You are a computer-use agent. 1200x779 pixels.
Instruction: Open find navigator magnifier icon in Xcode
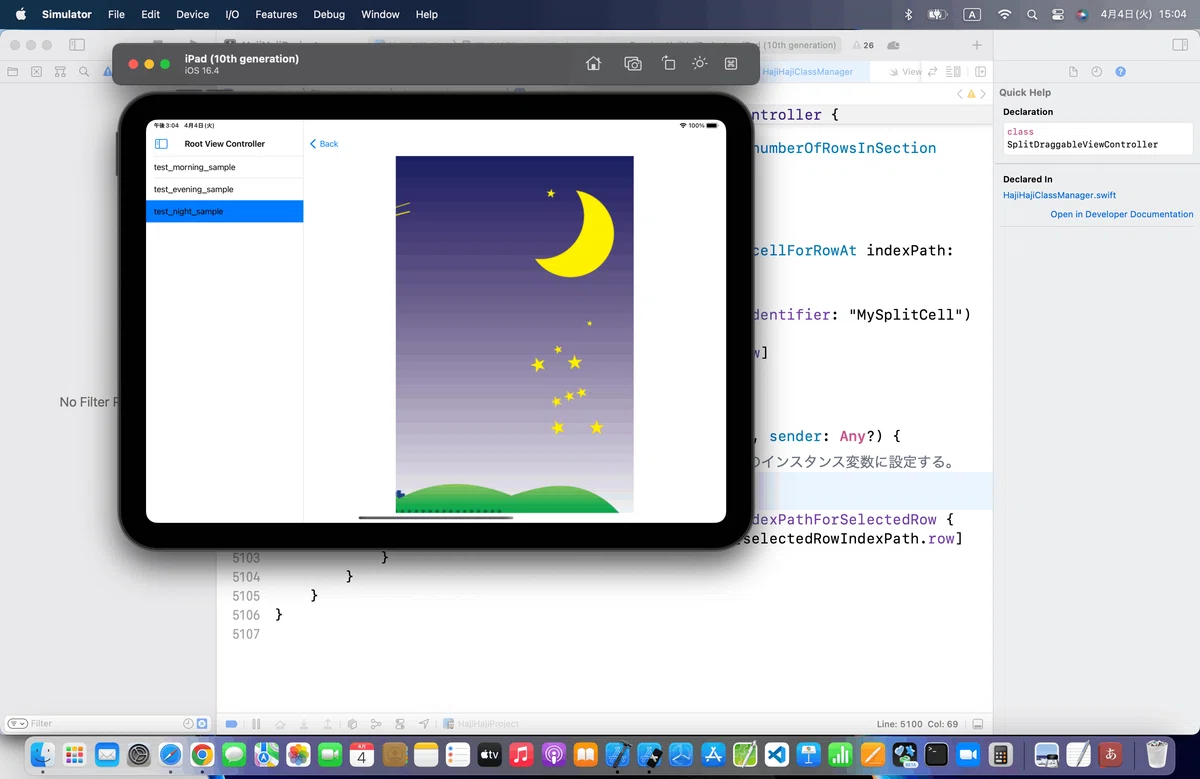point(84,72)
